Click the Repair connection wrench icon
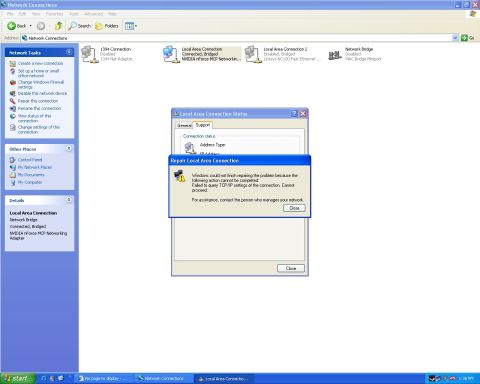Image resolution: width=480 pixels, height=384 pixels. pos(13,101)
